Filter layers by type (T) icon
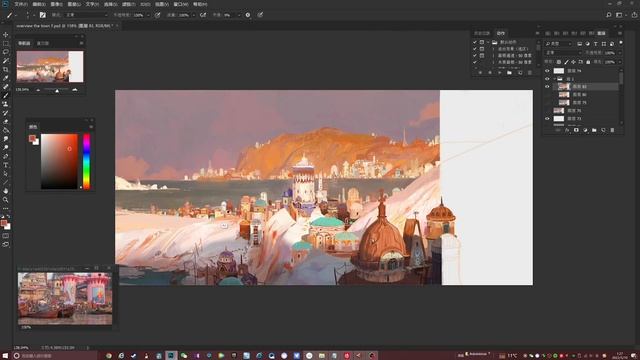The image size is (640, 360). [x=596, y=44]
